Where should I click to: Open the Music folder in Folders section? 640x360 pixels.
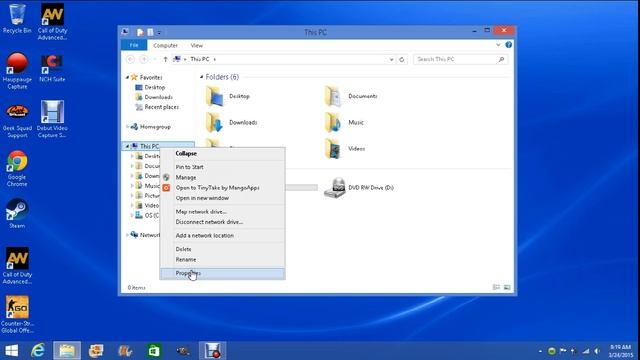pos(344,122)
